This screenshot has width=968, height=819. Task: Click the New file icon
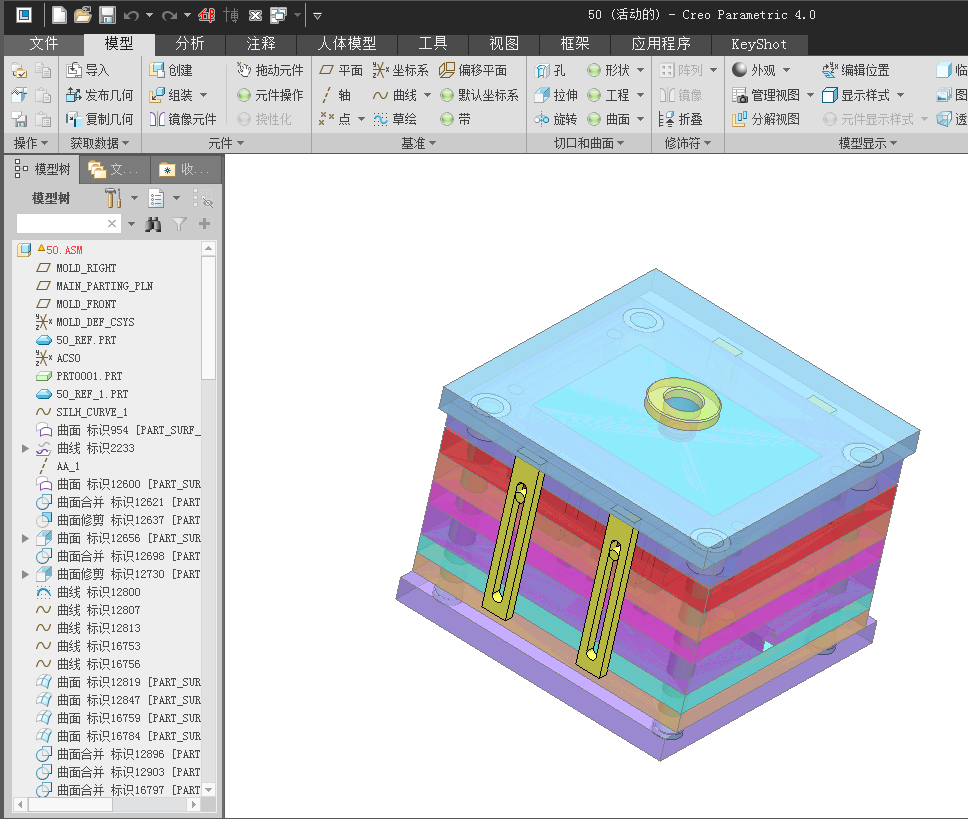pyautogui.click(x=59, y=15)
